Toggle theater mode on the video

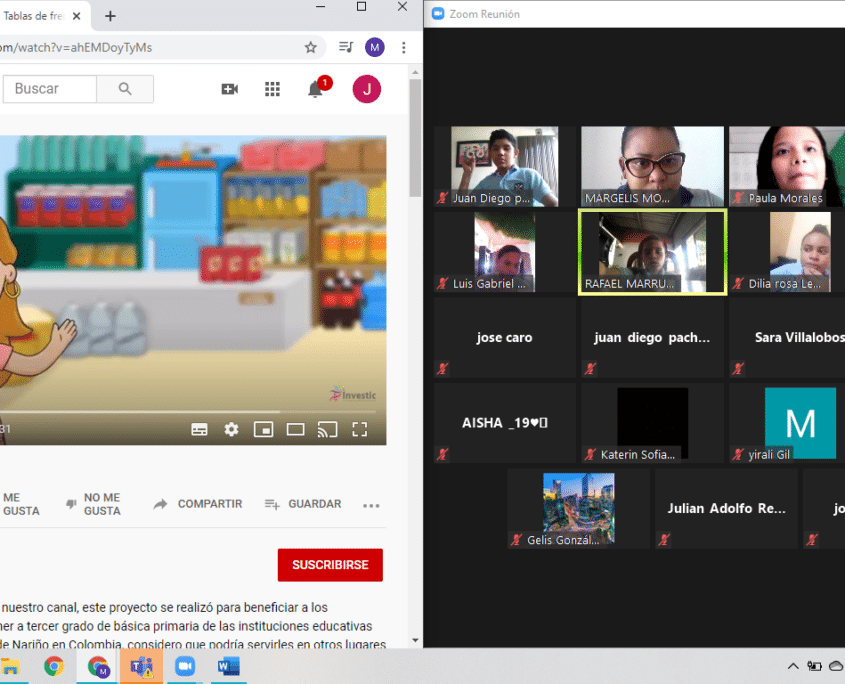295,430
